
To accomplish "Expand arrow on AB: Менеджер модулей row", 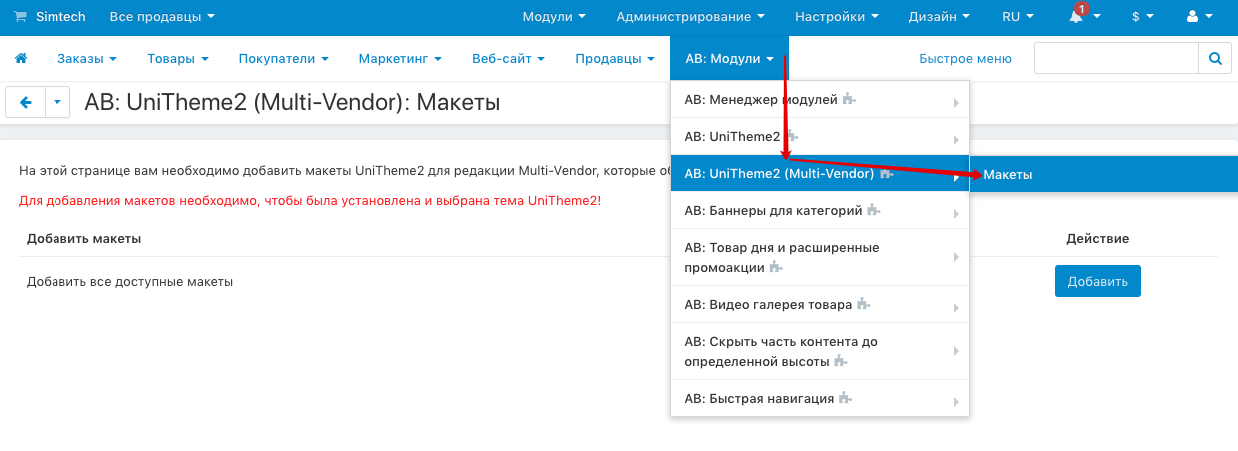I will (x=956, y=102).
